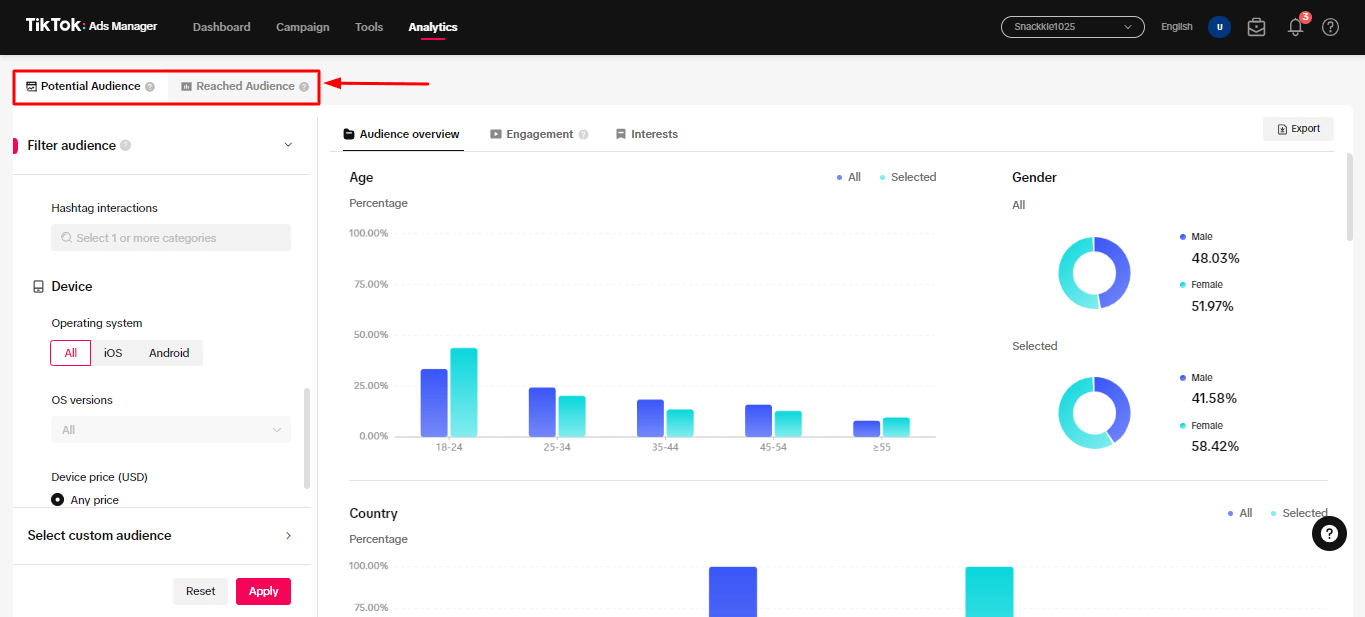Switch to the Engagement tab
The height and width of the screenshot is (617, 1365).
(x=539, y=133)
